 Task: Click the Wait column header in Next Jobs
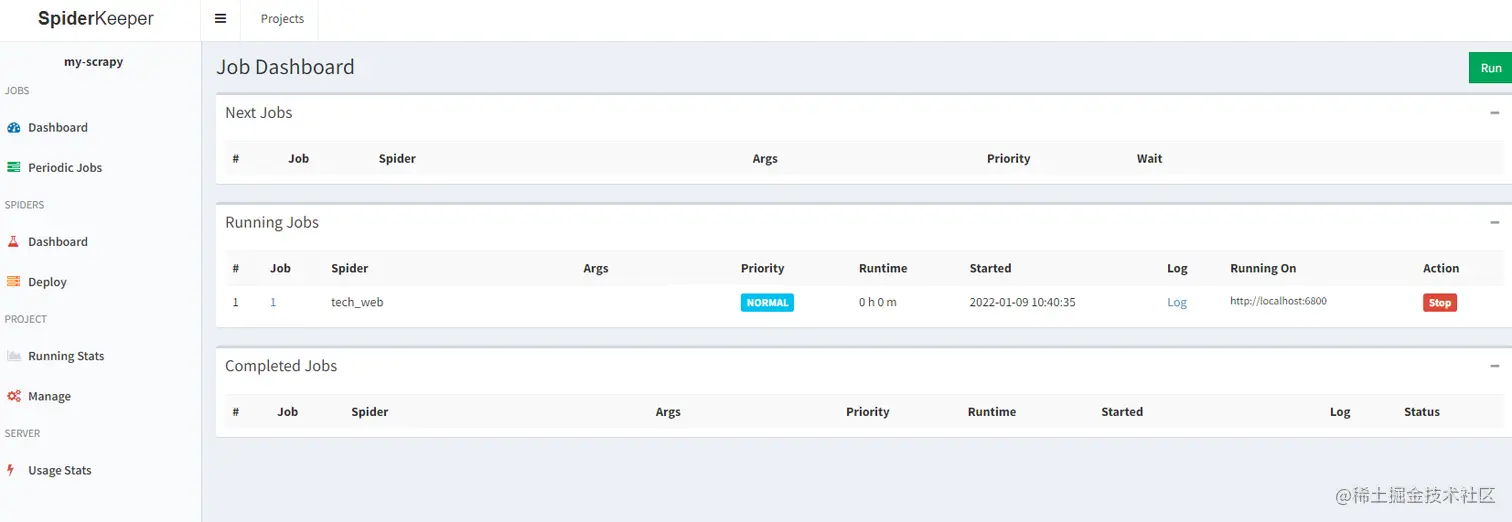tap(1149, 158)
